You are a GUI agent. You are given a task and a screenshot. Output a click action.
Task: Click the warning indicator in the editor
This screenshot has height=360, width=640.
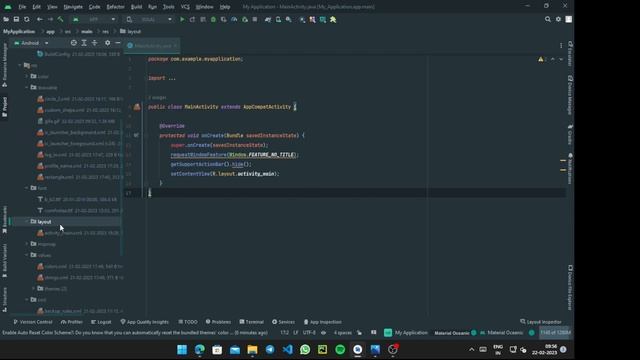tap(541, 59)
